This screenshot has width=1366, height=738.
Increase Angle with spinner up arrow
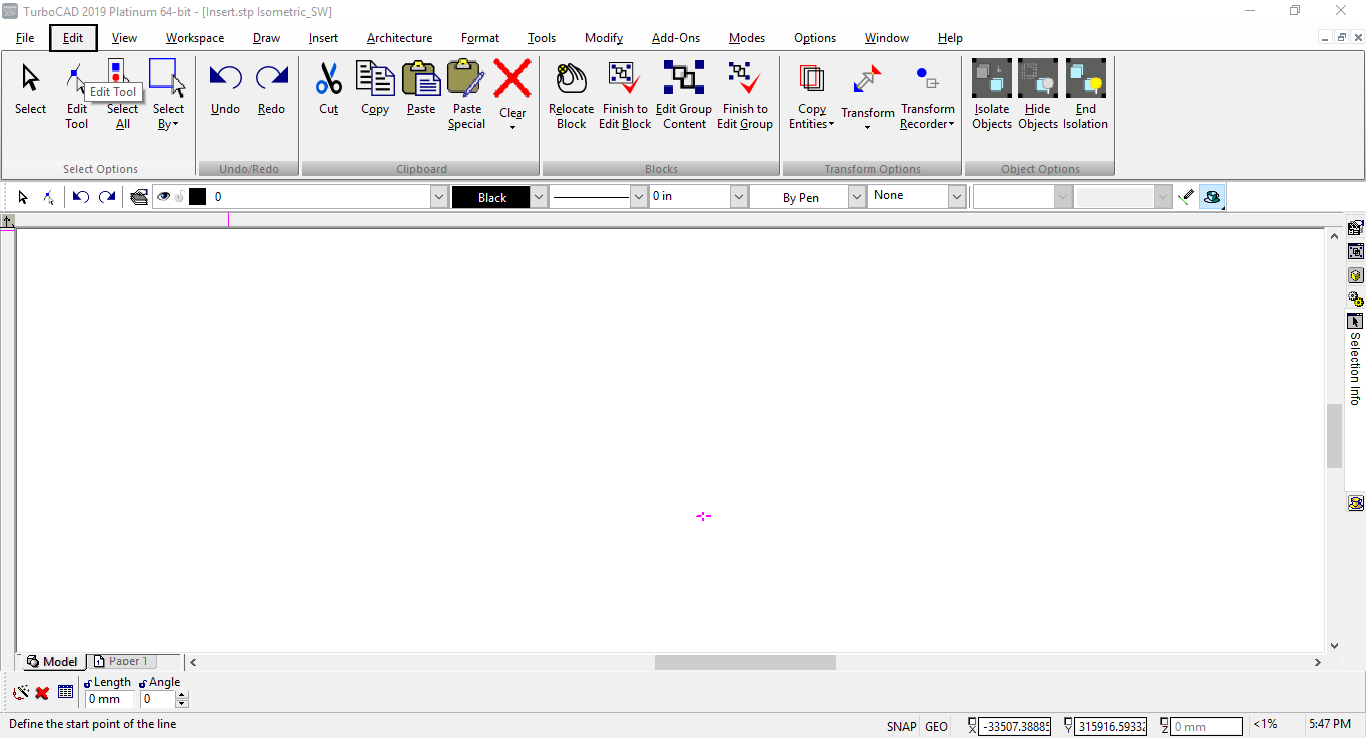click(182, 695)
